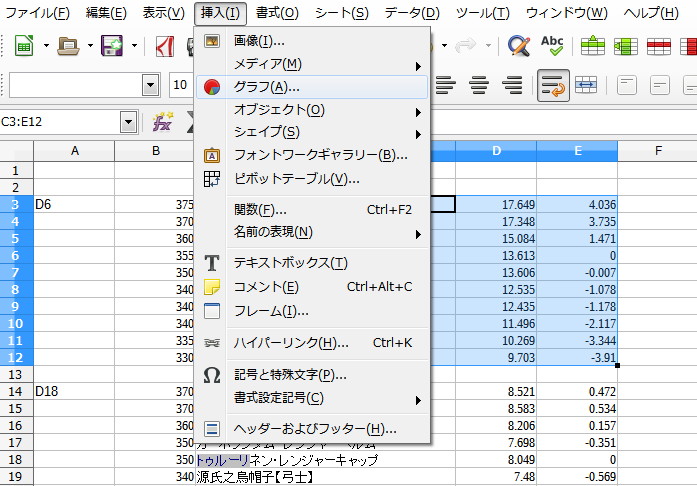The width and height of the screenshot is (697, 486).
Task: Click the New Spreadsheet icon
Action: point(24,45)
